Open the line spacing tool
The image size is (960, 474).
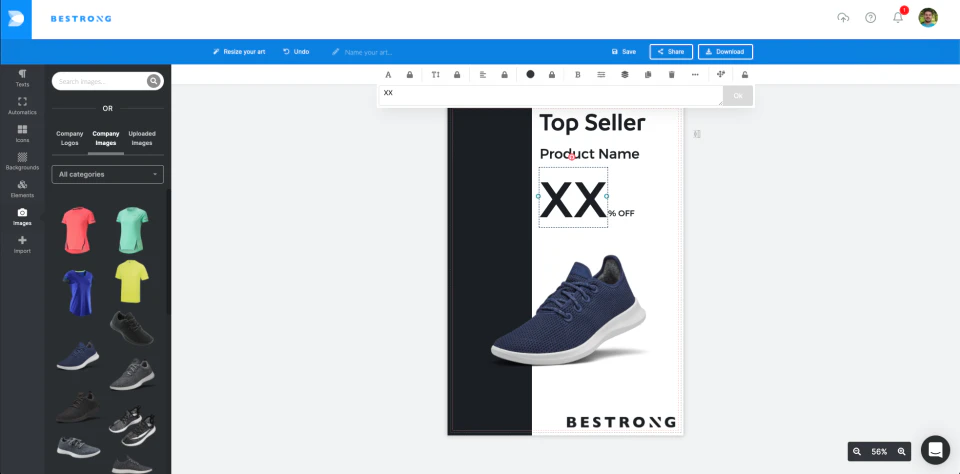pos(601,75)
